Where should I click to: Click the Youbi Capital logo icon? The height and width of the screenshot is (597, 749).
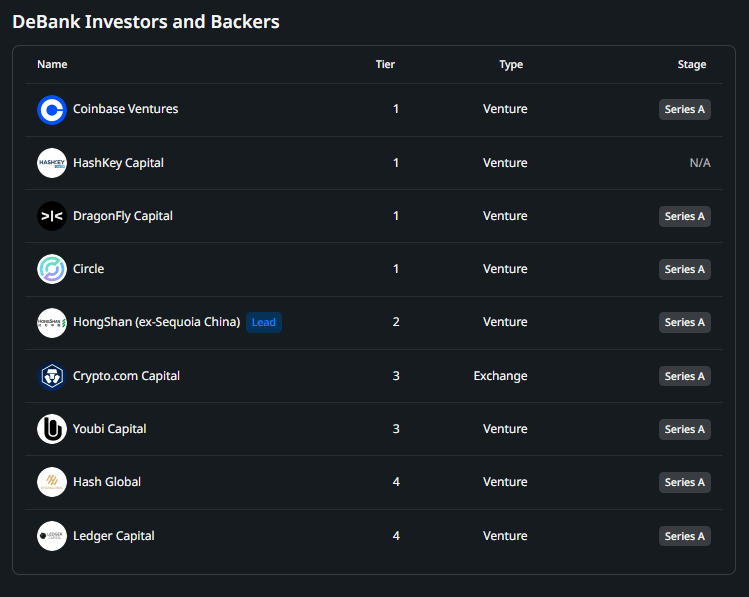coord(52,429)
